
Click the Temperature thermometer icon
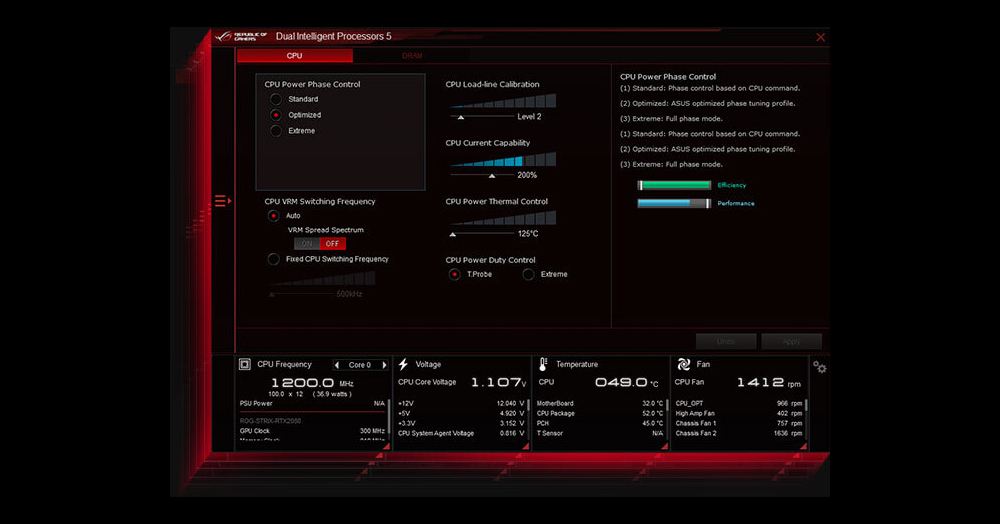(543, 364)
